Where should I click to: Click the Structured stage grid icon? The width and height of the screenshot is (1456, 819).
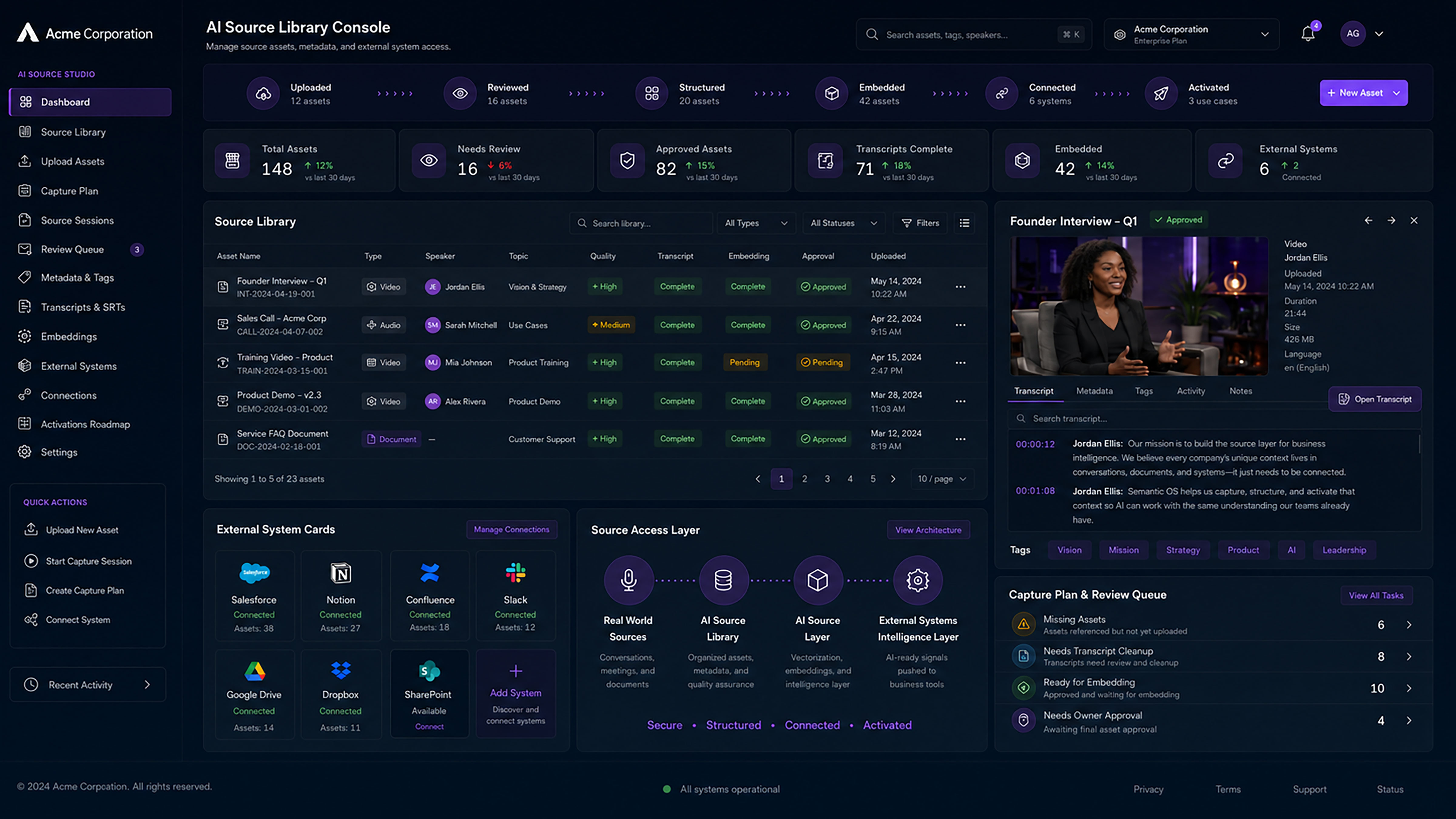click(652, 93)
